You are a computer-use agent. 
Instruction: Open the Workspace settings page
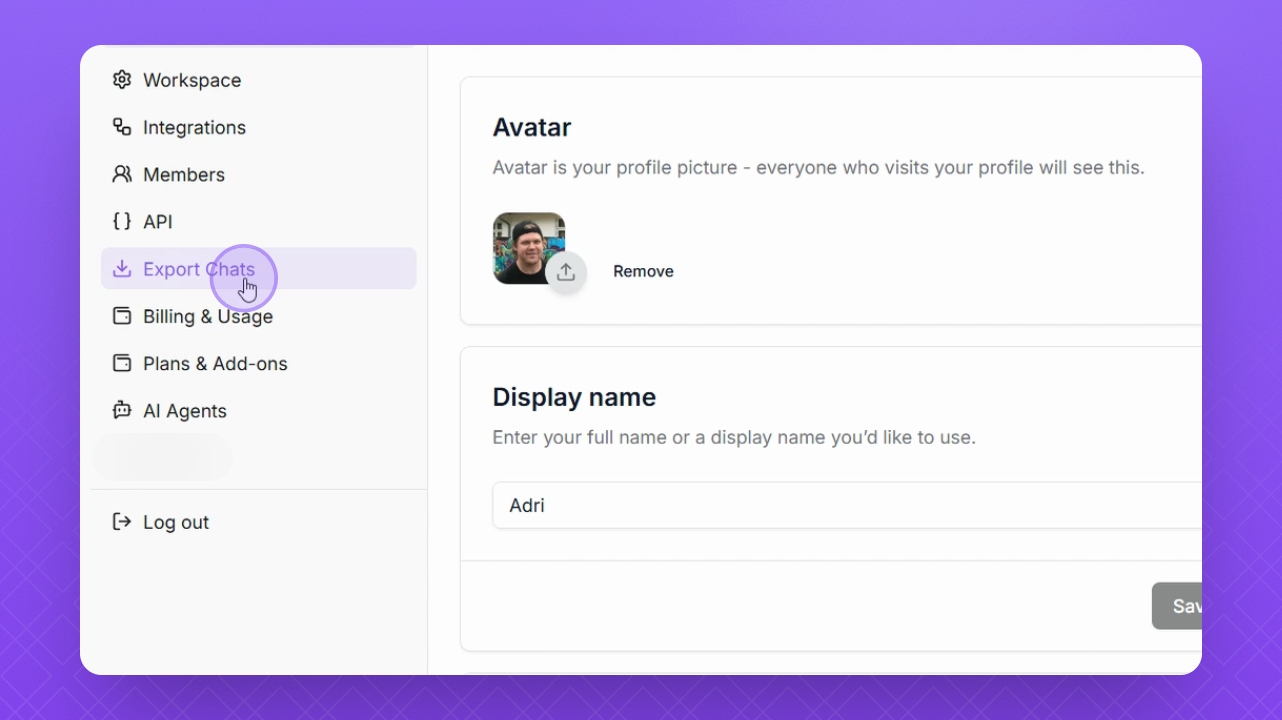(258, 80)
